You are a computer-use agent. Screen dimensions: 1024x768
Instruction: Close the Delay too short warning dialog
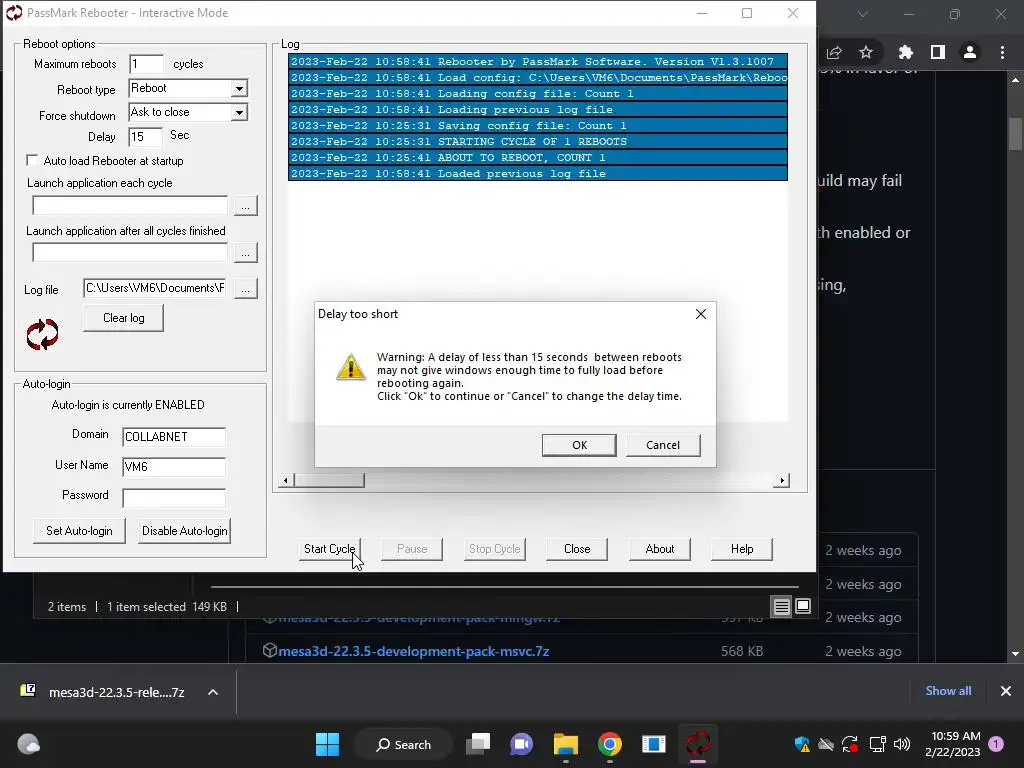pos(701,314)
